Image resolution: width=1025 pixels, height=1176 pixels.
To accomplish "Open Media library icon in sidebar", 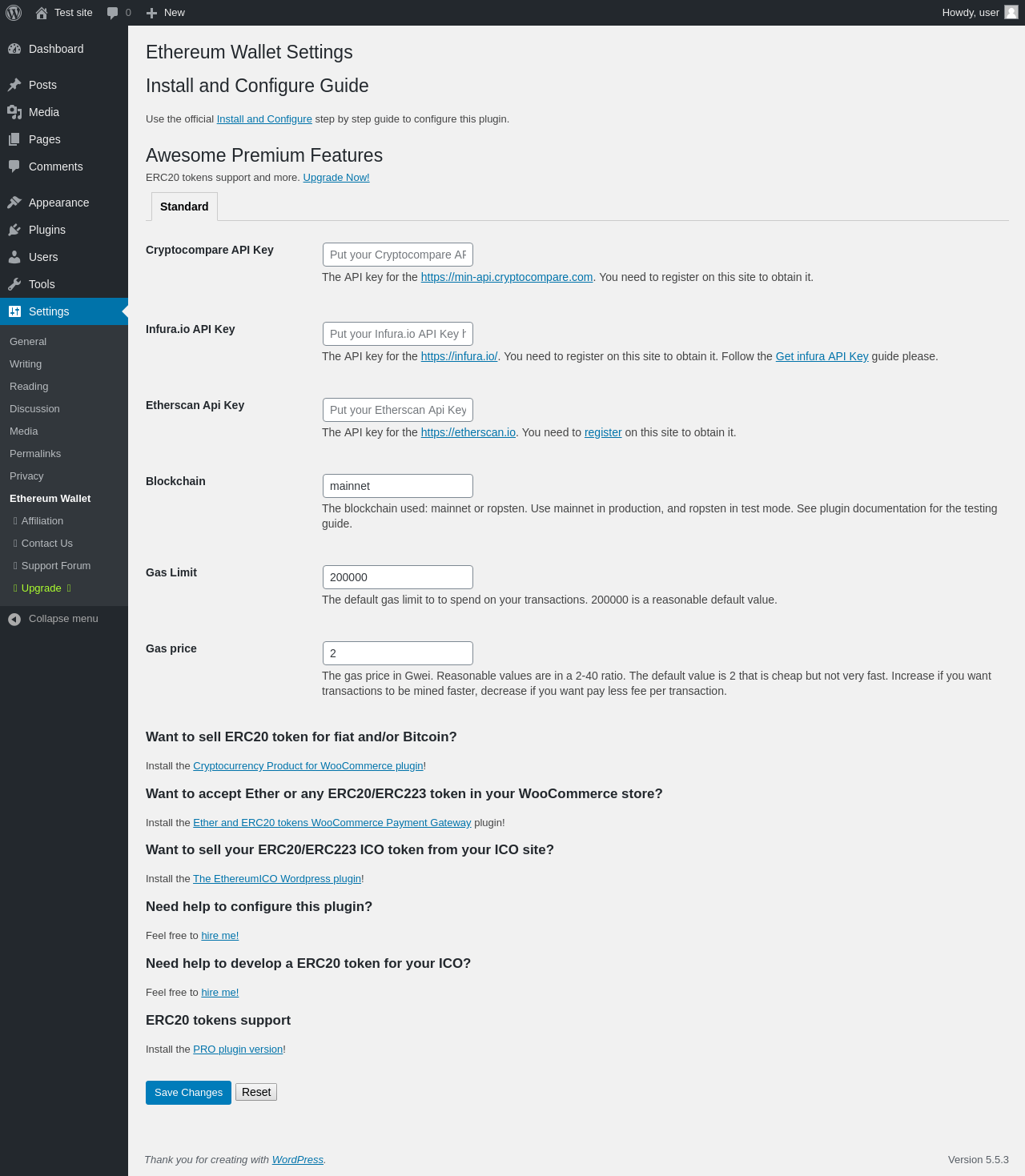I will point(14,112).
